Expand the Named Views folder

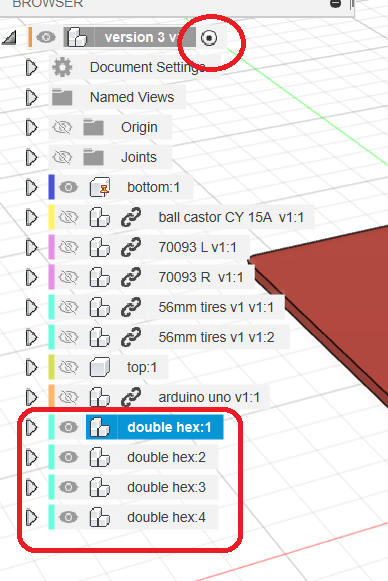32,97
